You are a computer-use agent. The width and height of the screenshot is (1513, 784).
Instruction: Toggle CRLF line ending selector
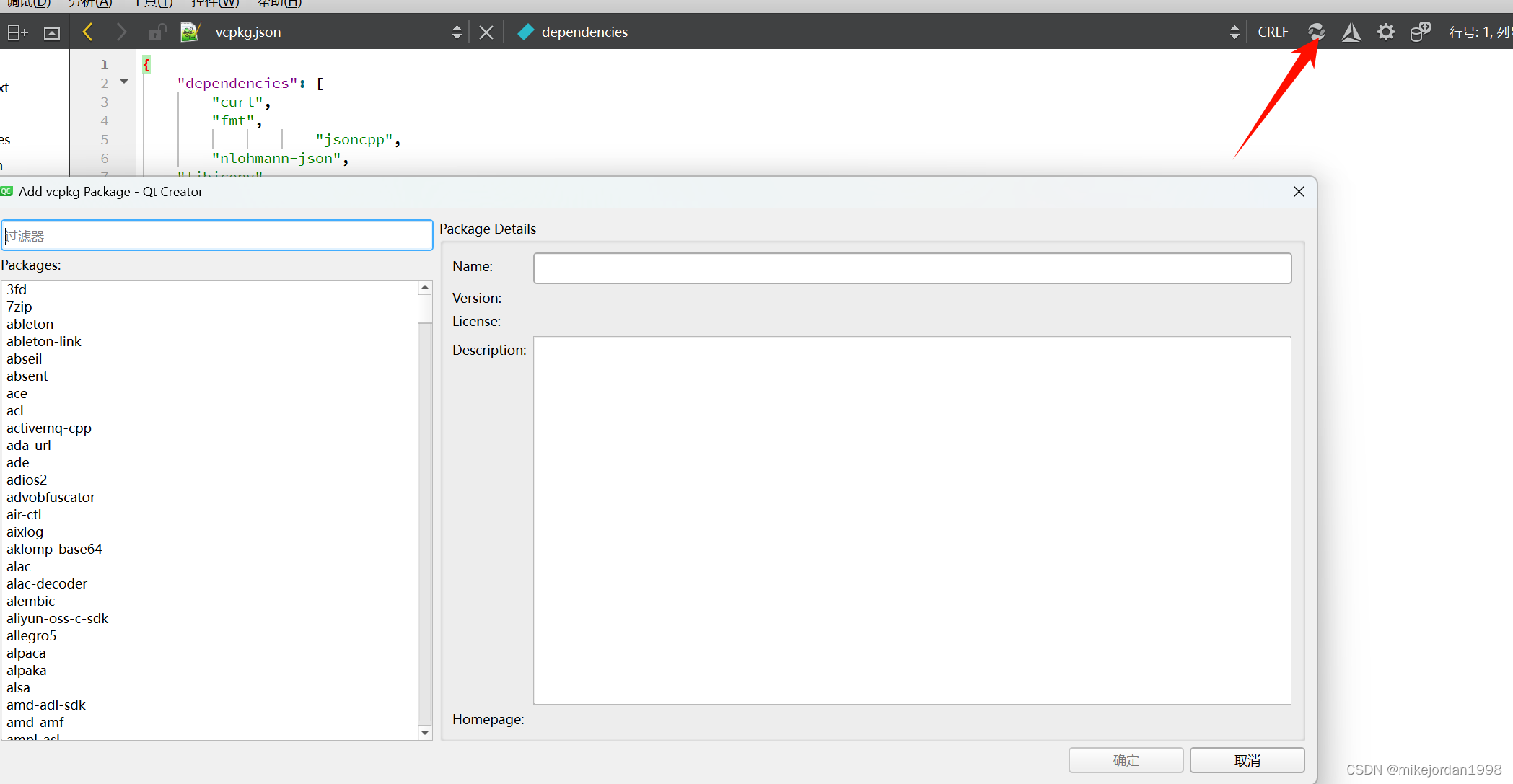click(x=1273, y=32)
